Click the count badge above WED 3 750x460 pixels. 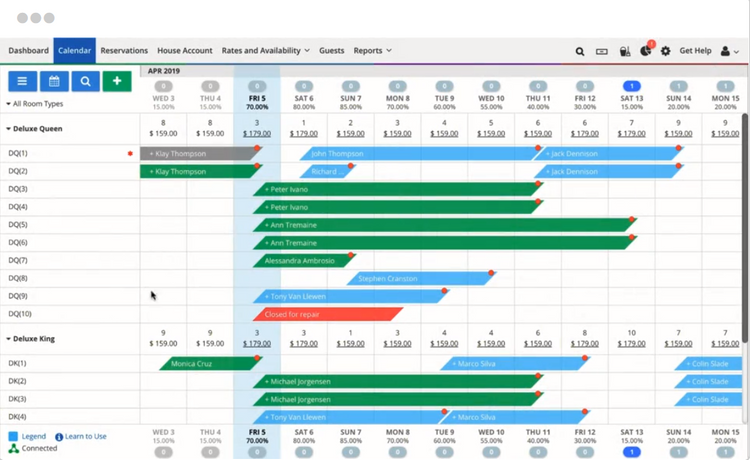(163, 86)
